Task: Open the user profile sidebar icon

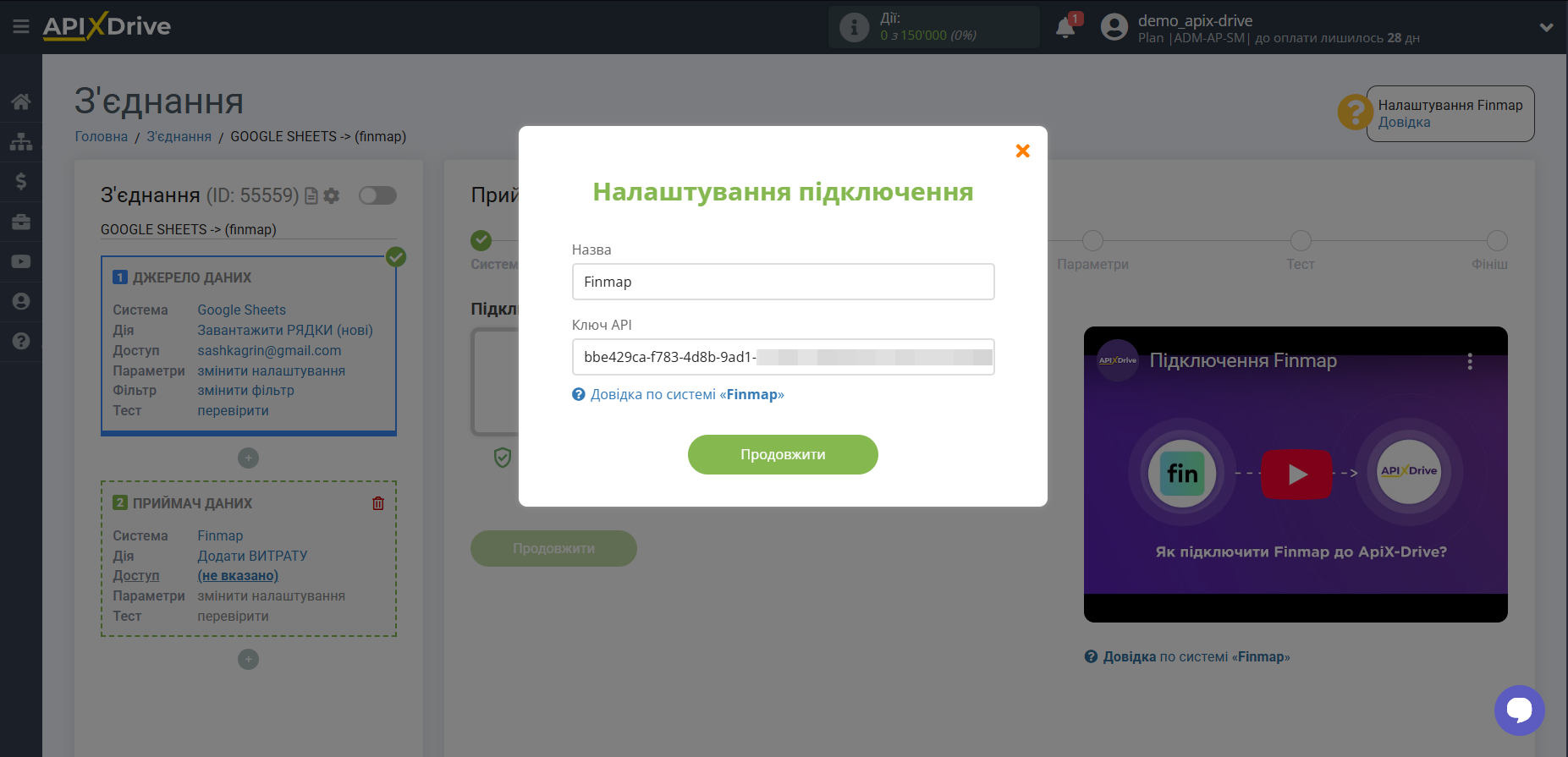Action: coord(21,301)
